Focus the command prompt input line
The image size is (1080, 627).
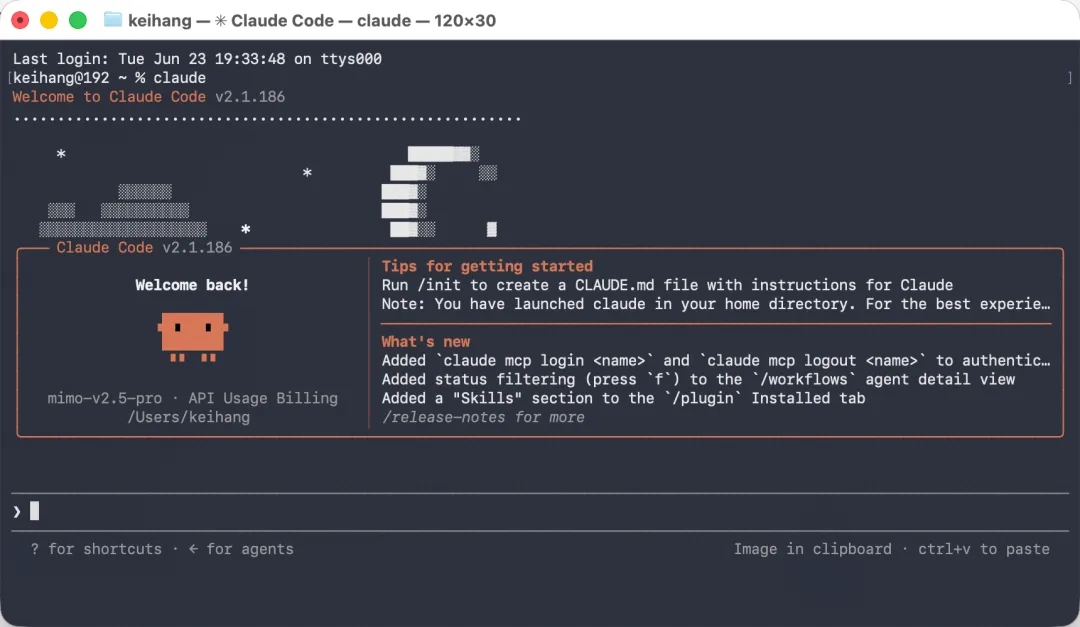(x=540, y=511)
